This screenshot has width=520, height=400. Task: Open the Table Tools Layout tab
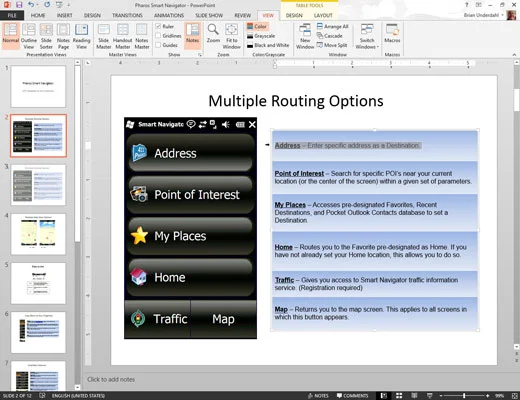click(323, 15)
